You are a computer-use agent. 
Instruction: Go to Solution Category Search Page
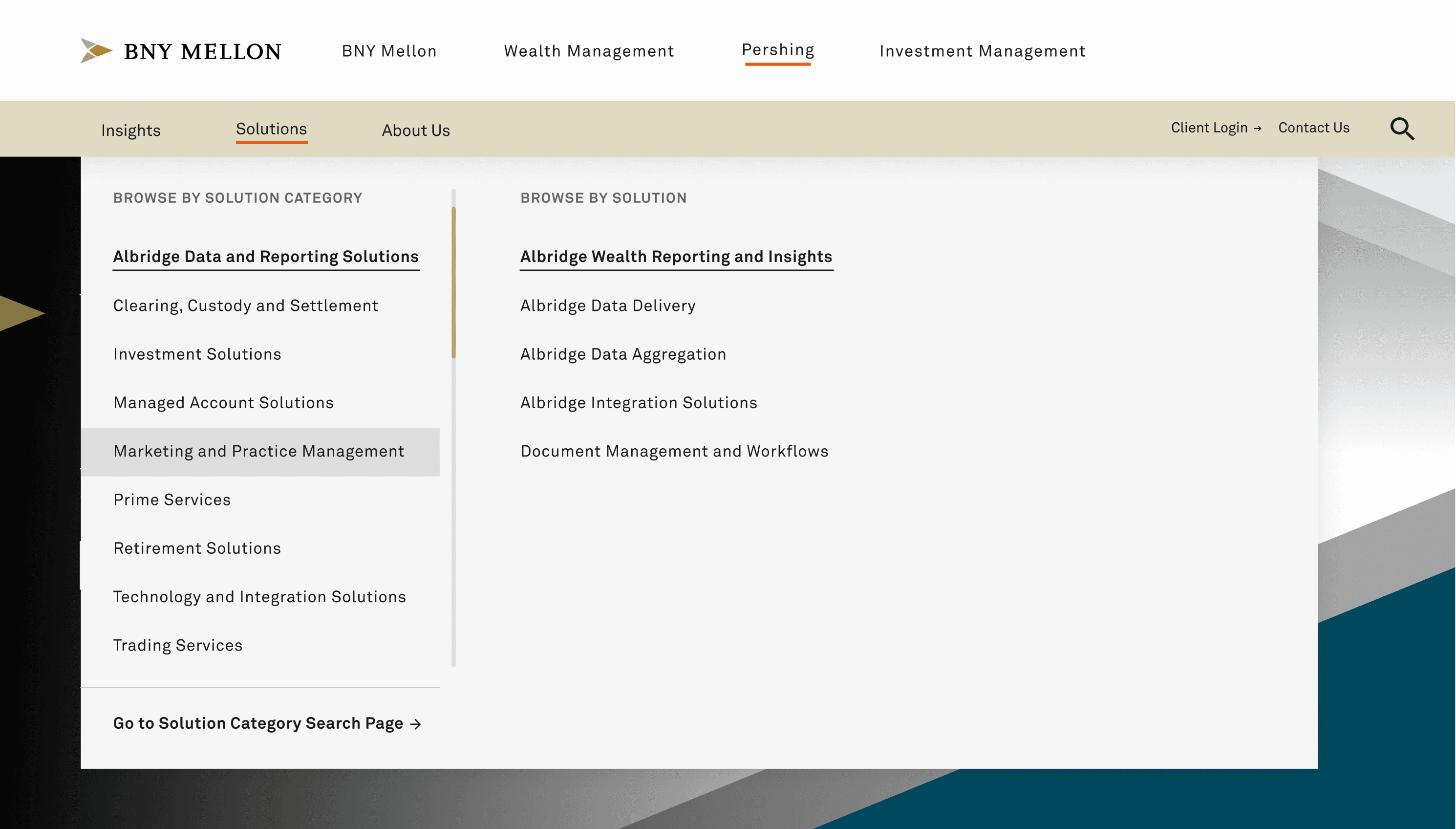click(x=267, y=723)
